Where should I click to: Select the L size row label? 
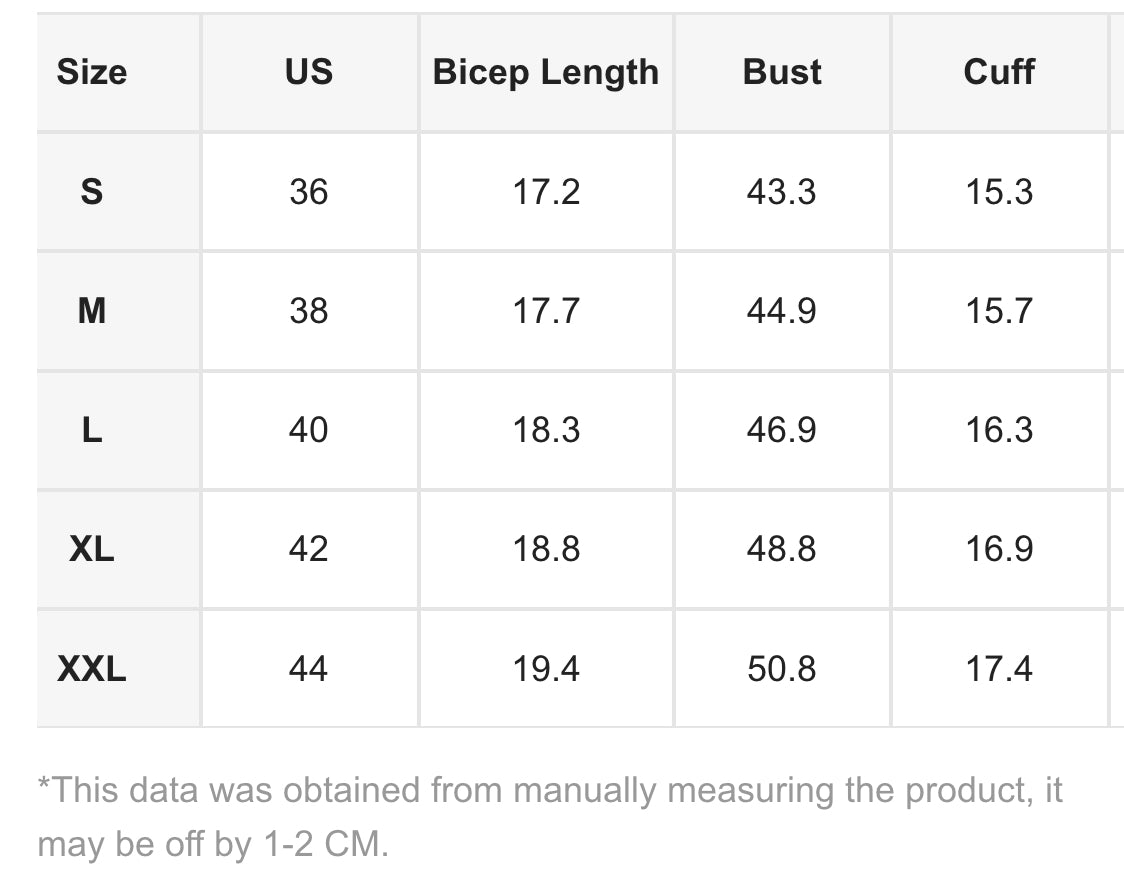(x=92, y=430)
